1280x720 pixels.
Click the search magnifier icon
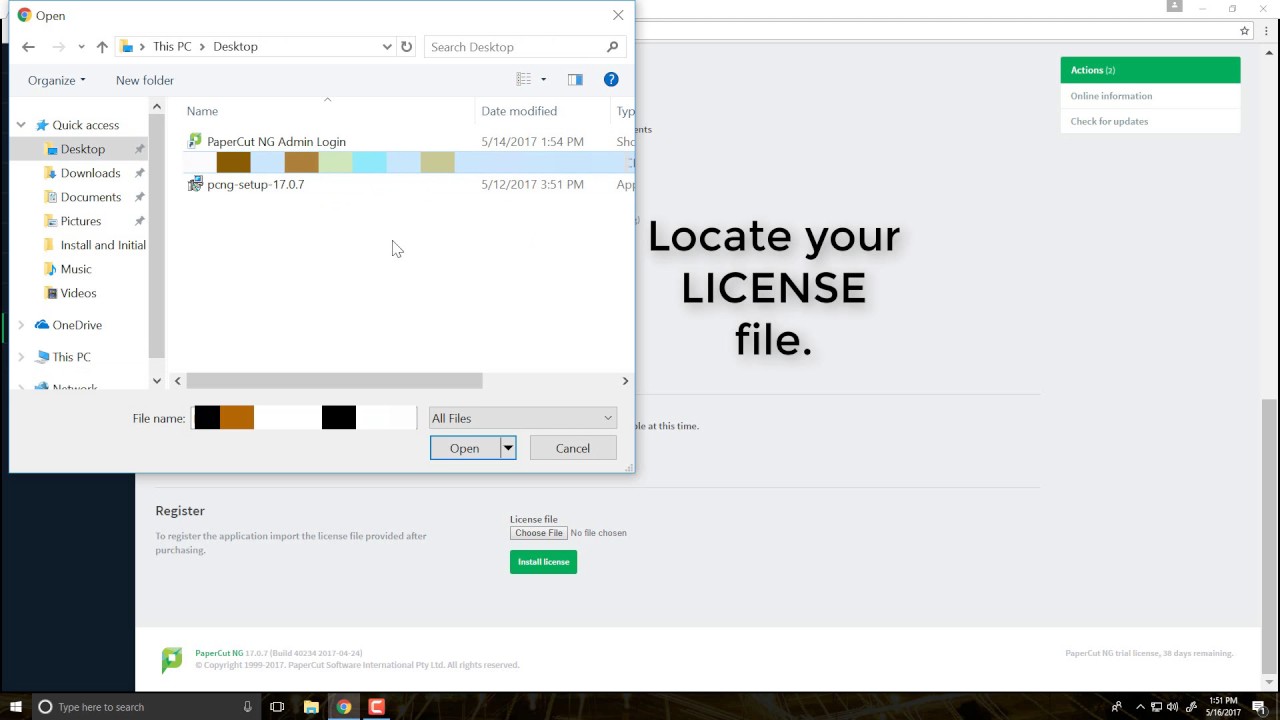612,47
